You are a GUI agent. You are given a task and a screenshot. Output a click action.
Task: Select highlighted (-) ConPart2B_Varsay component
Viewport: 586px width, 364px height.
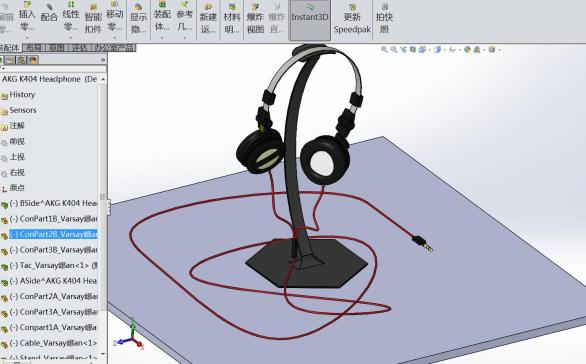(x=53, y=234)
